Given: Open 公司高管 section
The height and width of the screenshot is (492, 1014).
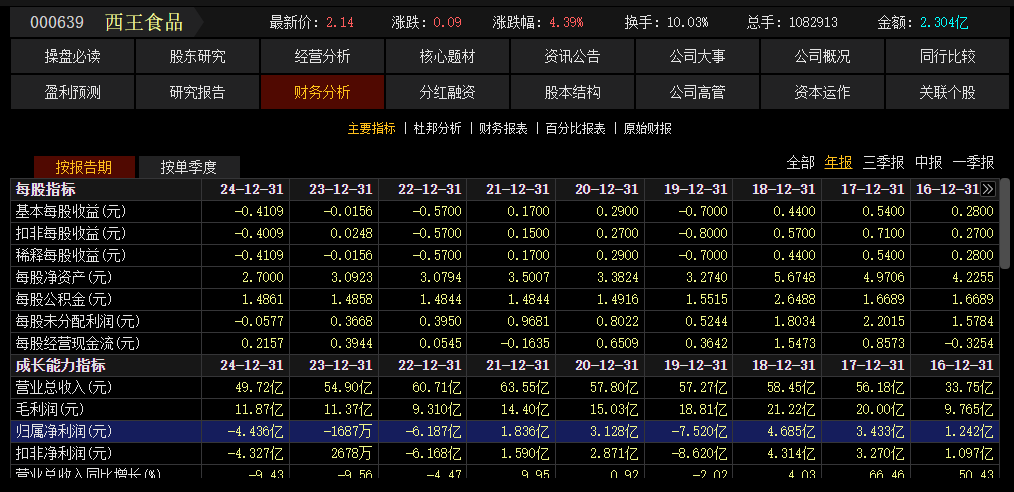Looking at the screenshot, I should pyautogui.click(x=697, y=92).
